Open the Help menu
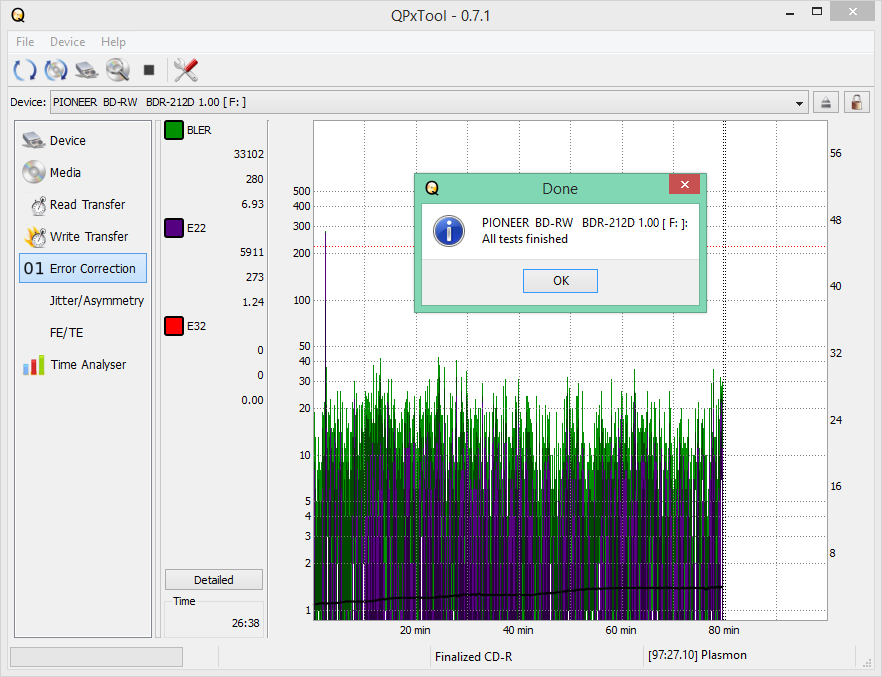The width and height of the screenshot is (882, 677). [x=113, y=42]
